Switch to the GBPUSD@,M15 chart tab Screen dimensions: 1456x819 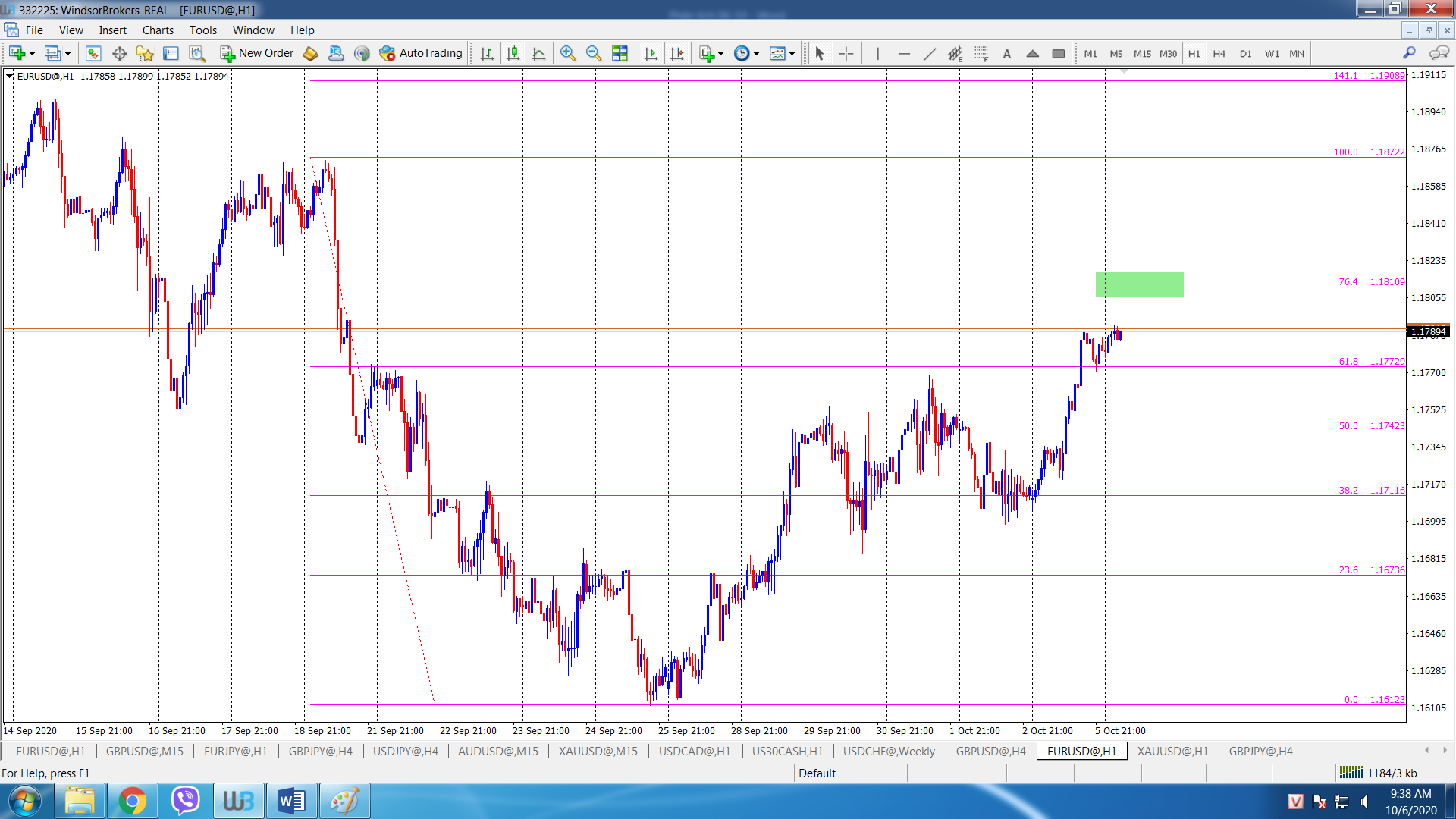145,751
